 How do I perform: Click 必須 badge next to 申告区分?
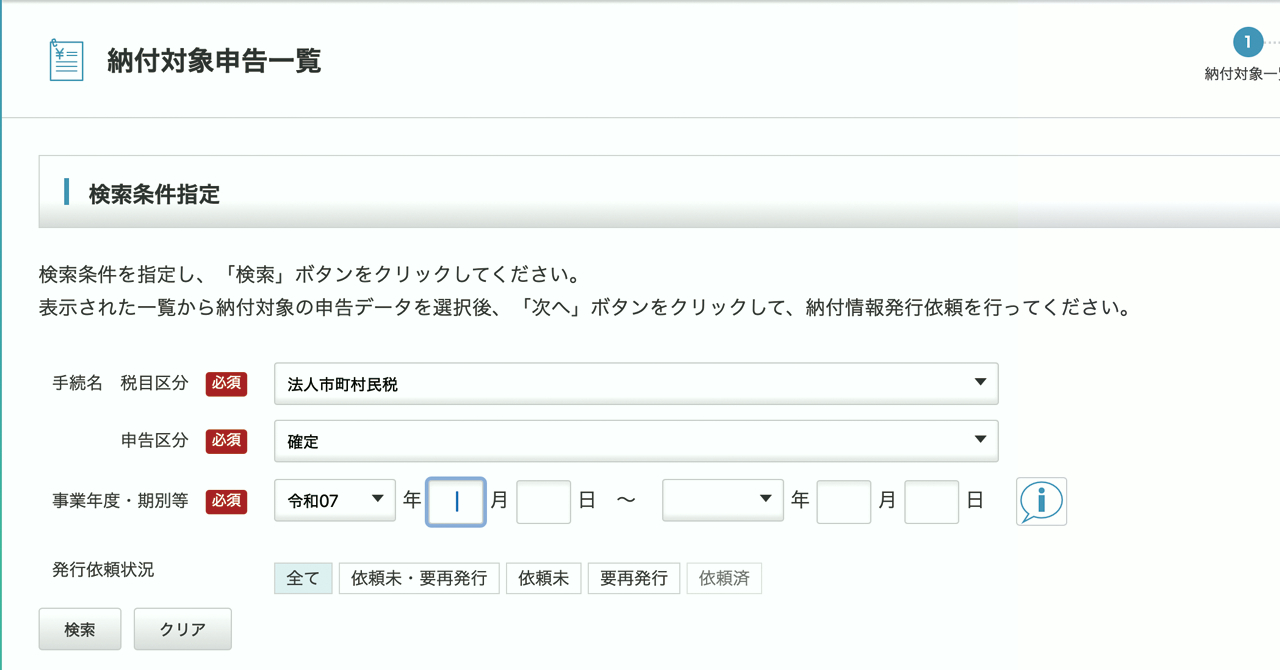[x=226, y=440]
